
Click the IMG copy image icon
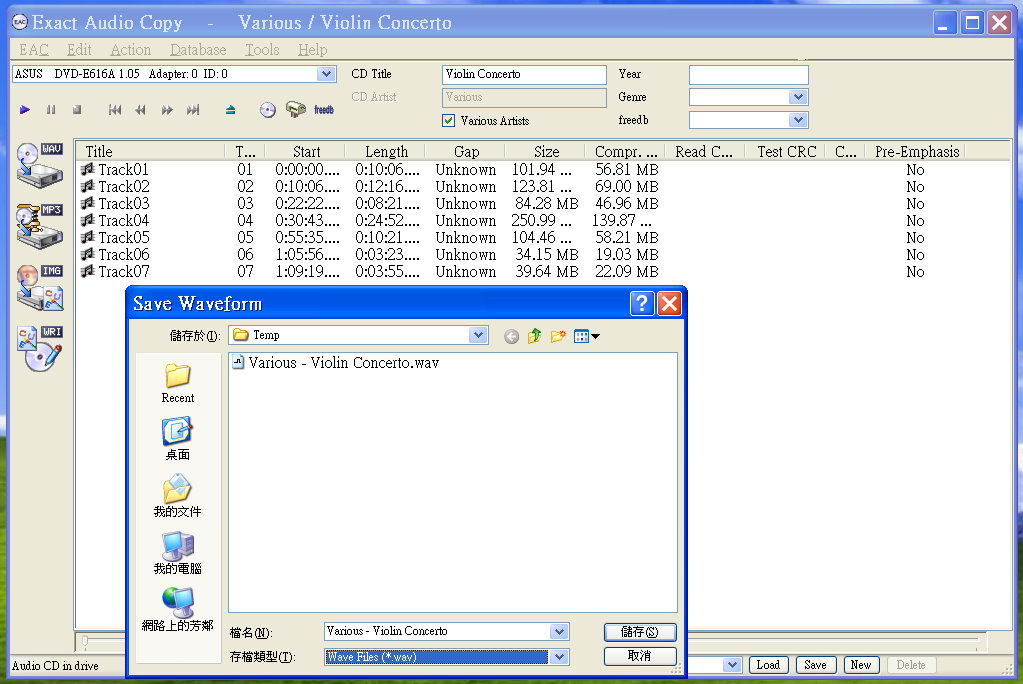click(40, 287)
